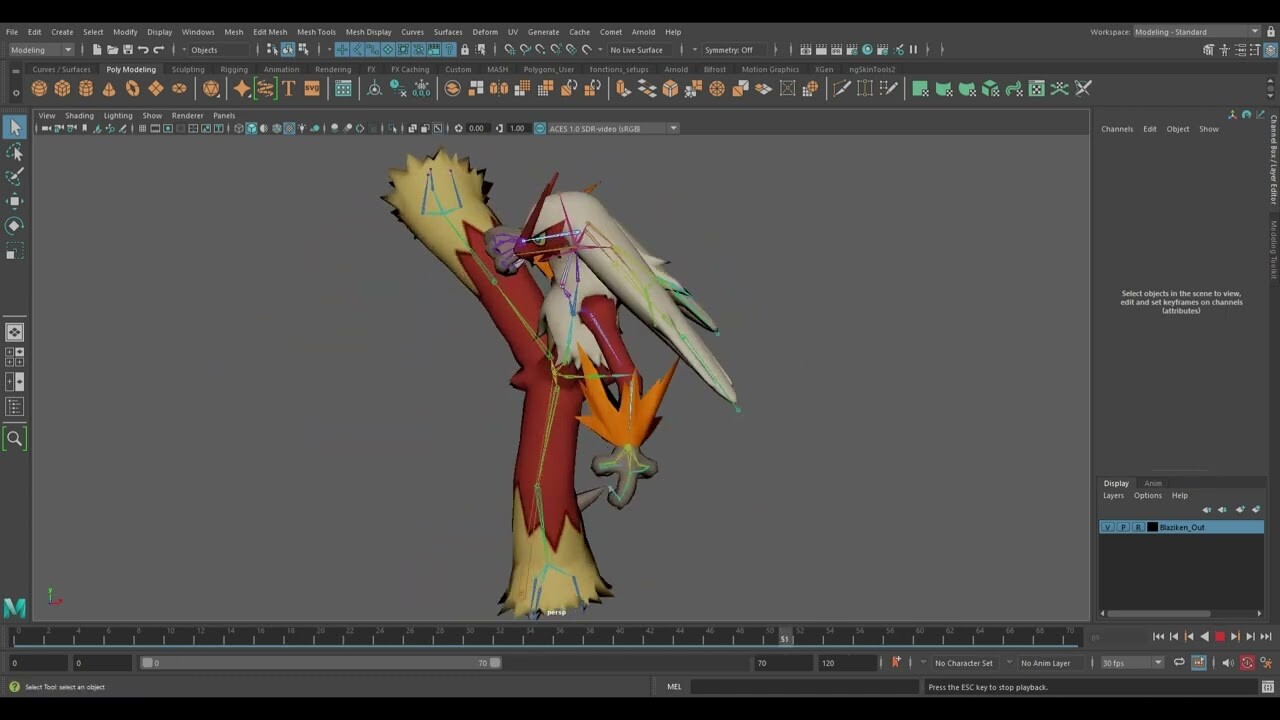Open the Mesh Tools menu

316,31
